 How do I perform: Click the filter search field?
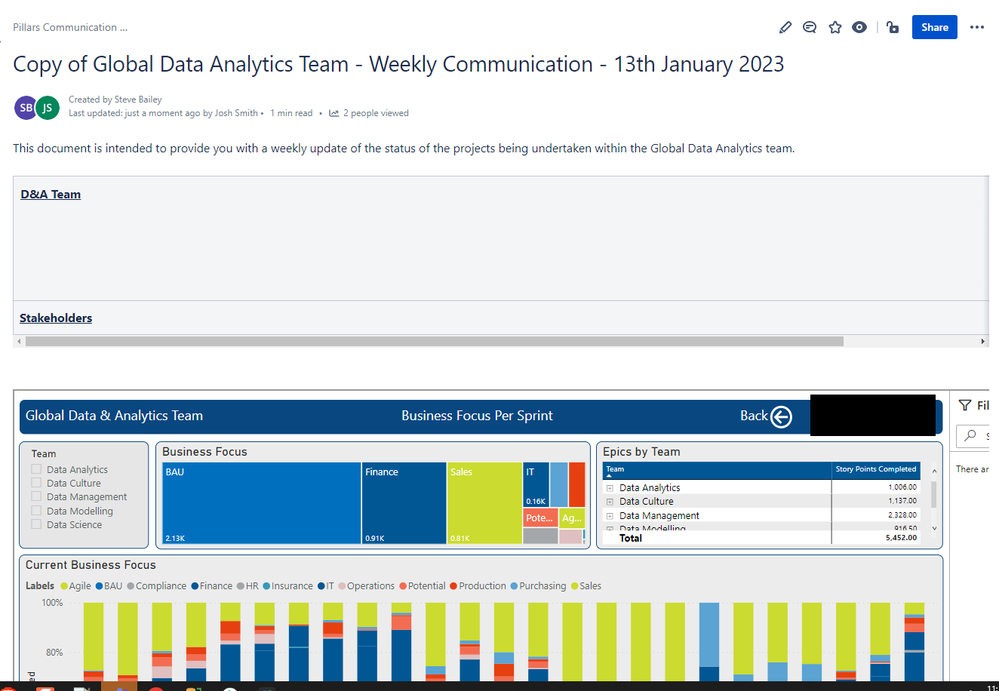(973, 436)
